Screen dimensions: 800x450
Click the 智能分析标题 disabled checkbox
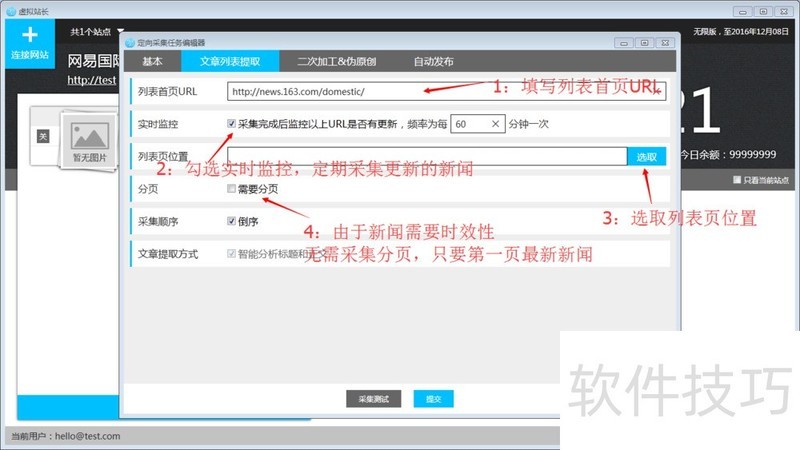pyautogui.click(x=231, y=254)
